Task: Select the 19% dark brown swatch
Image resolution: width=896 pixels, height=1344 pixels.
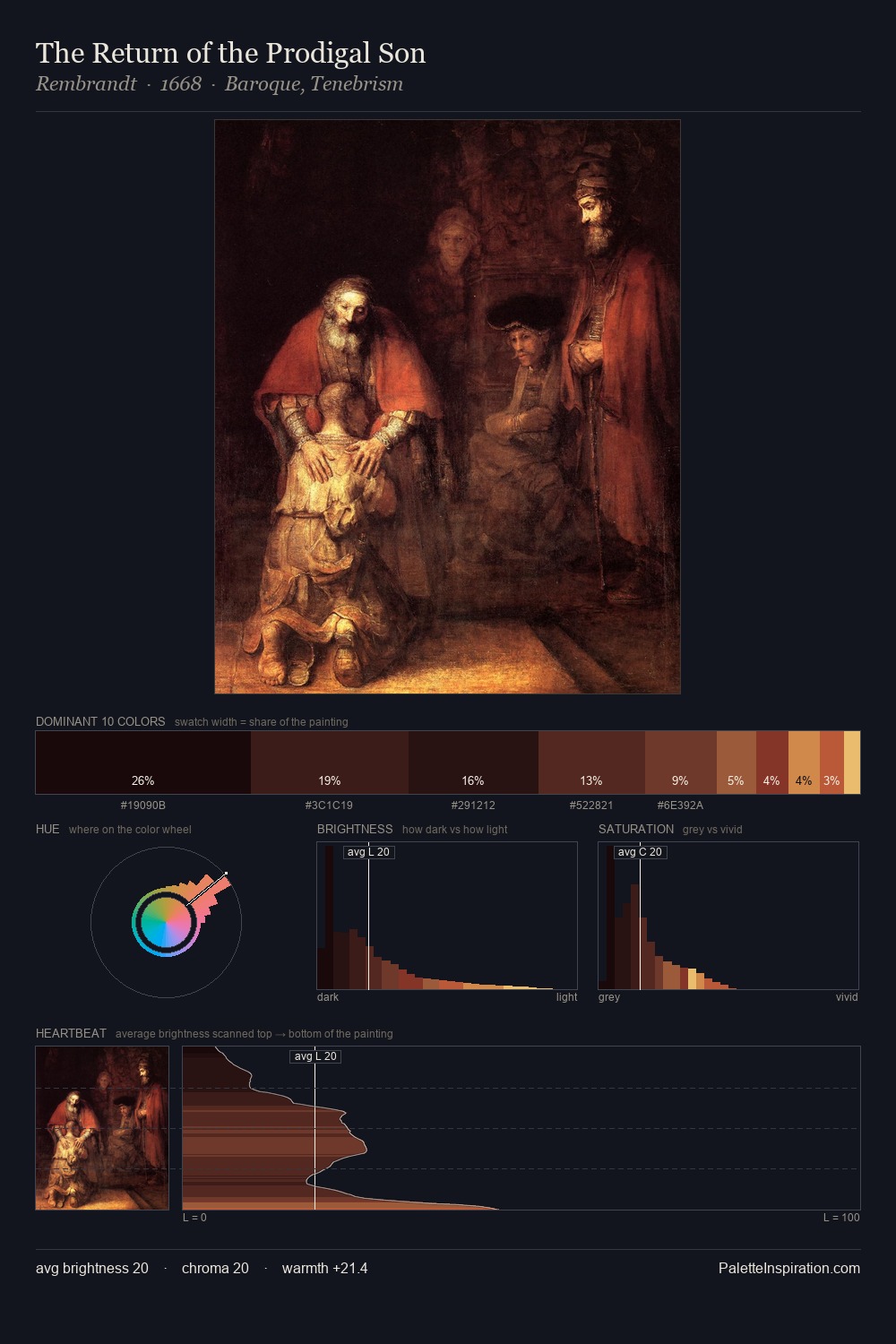Action: pos(330,762)
